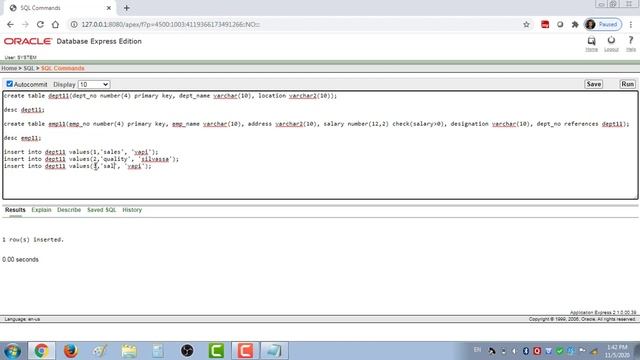Close the SQL Commands browser tab

click(x=109, y=8)
